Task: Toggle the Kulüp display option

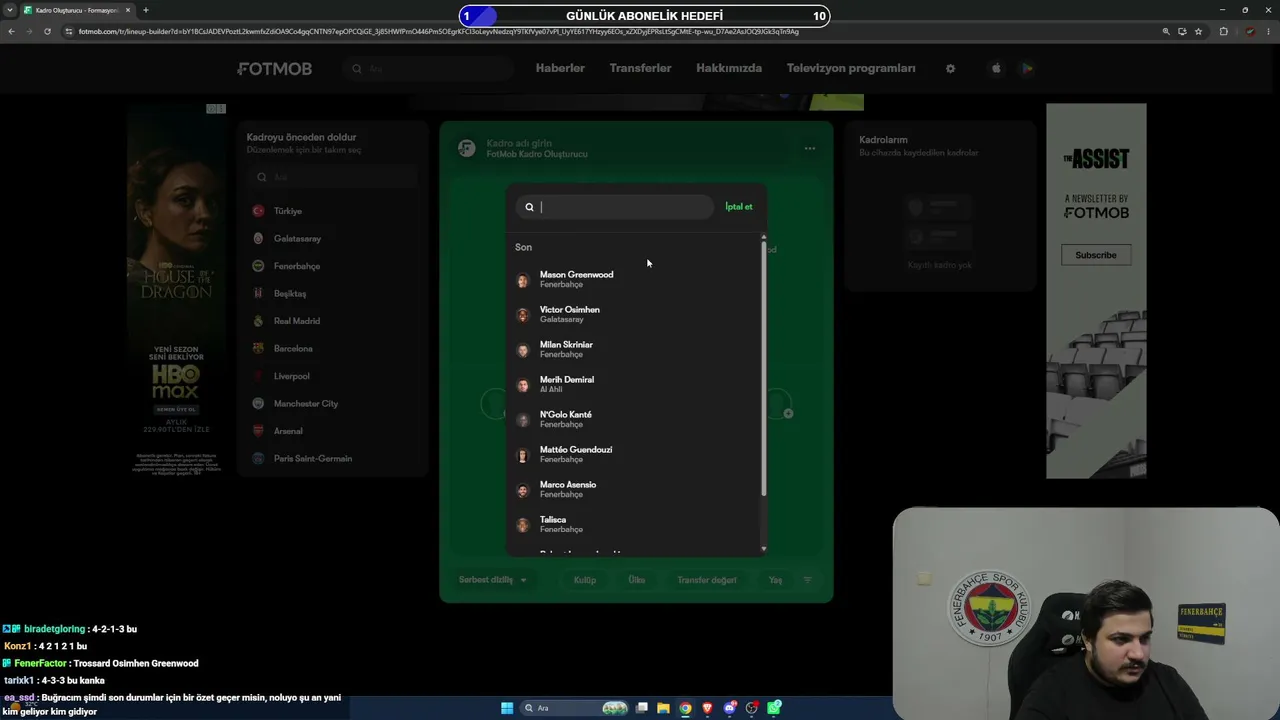Action: click(585, 580)
